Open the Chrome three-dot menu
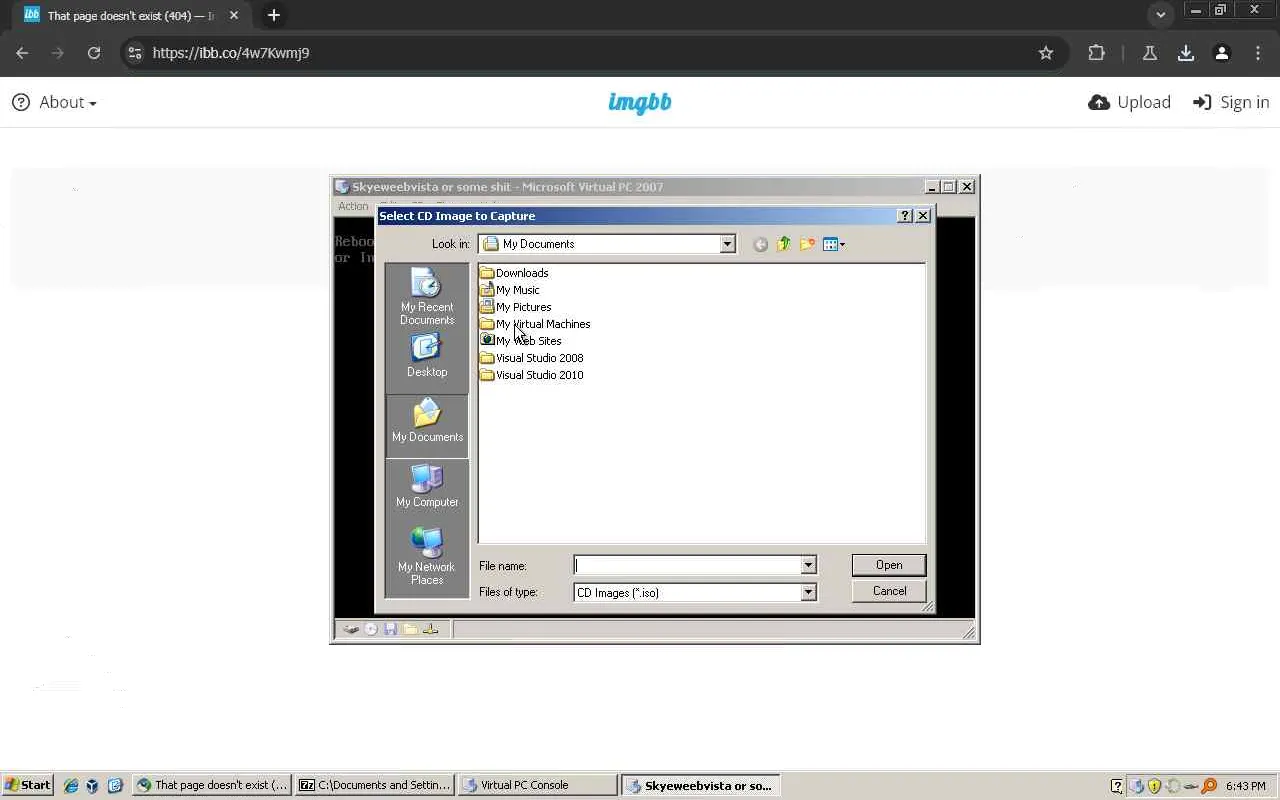1280x800 pixels. point(1258,53)
